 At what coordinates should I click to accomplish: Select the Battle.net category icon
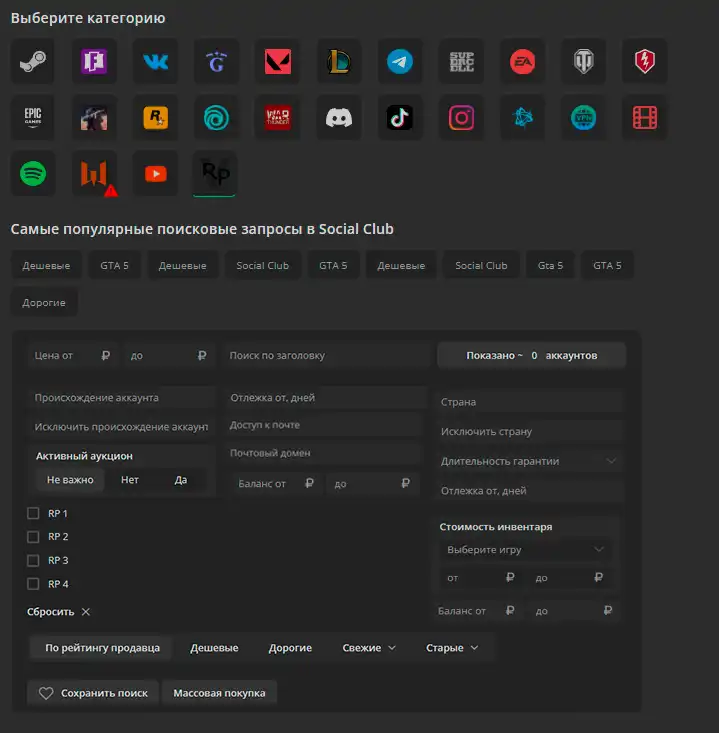[x=523, y=117]
